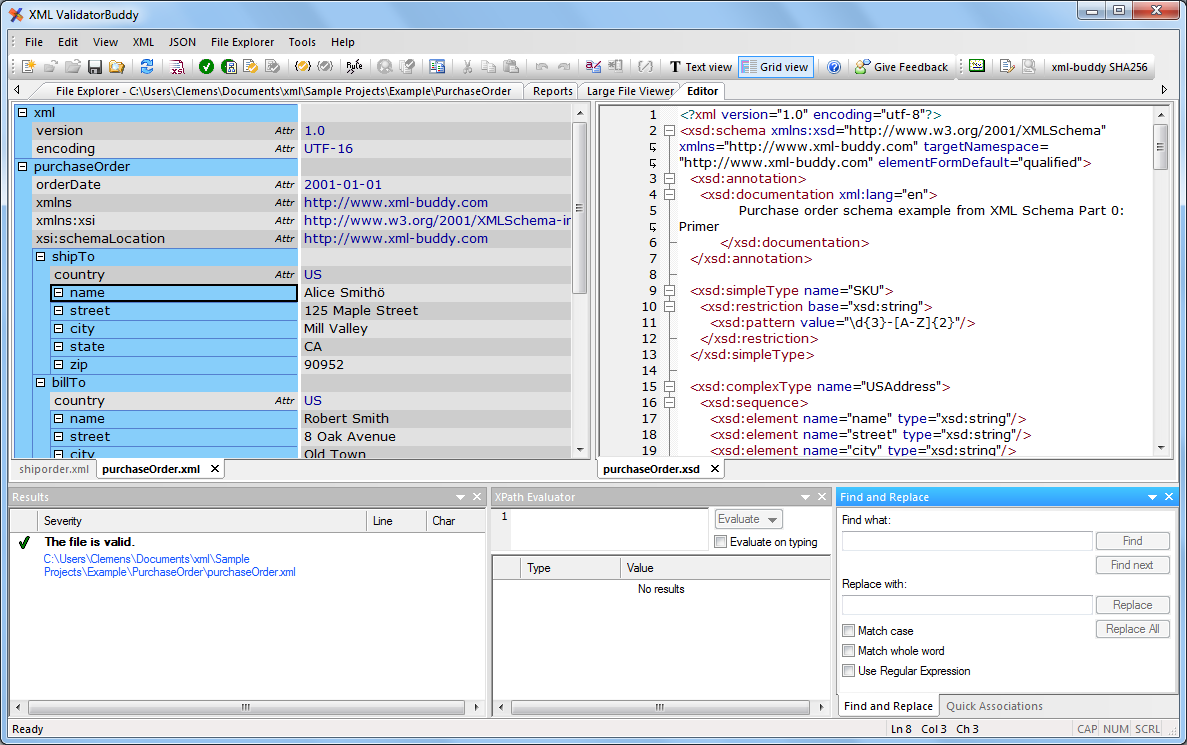Image resolution: width=1187 pixels, height=745 pixels.
Task: Click the xml-buddy SHA256 toolbar item
Action: 1099,67
